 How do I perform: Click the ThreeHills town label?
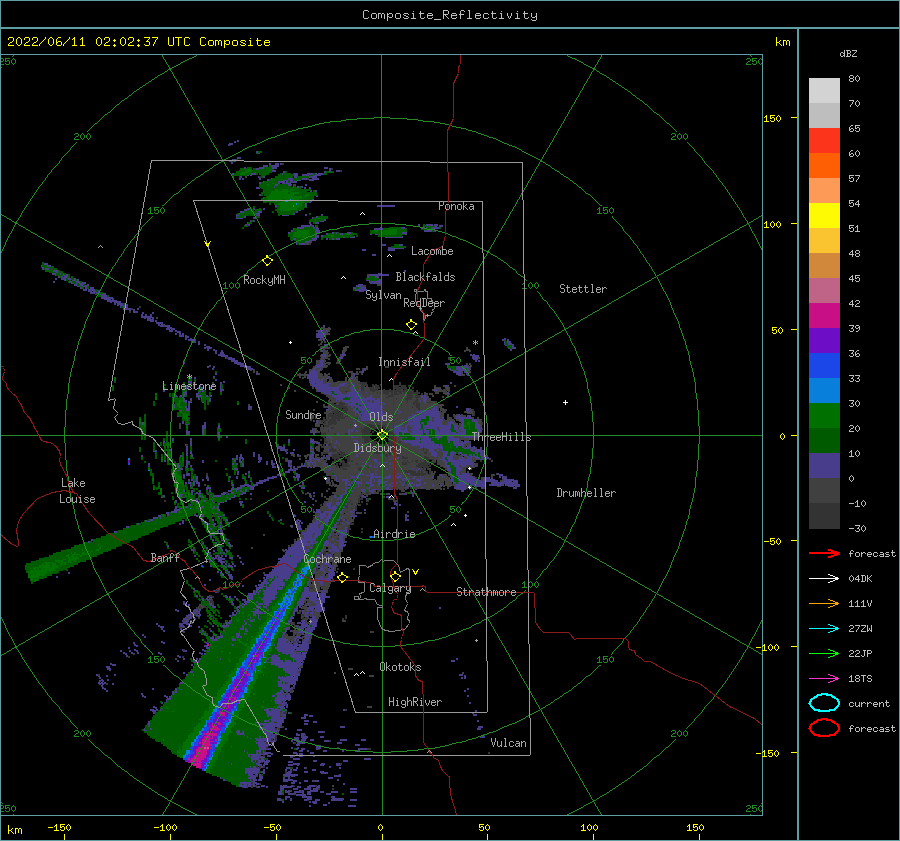point(501,437)
